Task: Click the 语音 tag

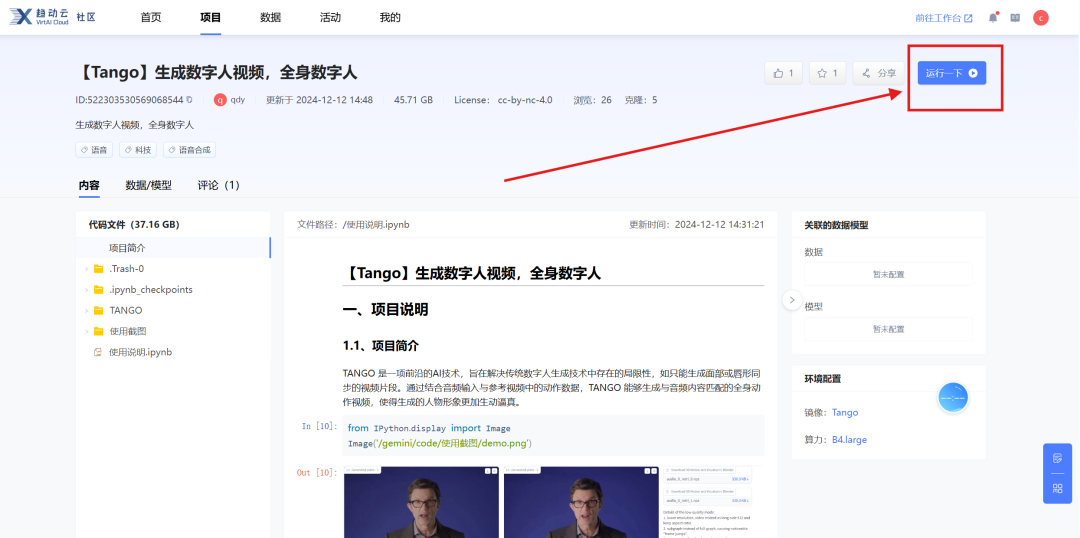Action: point(94,149)
